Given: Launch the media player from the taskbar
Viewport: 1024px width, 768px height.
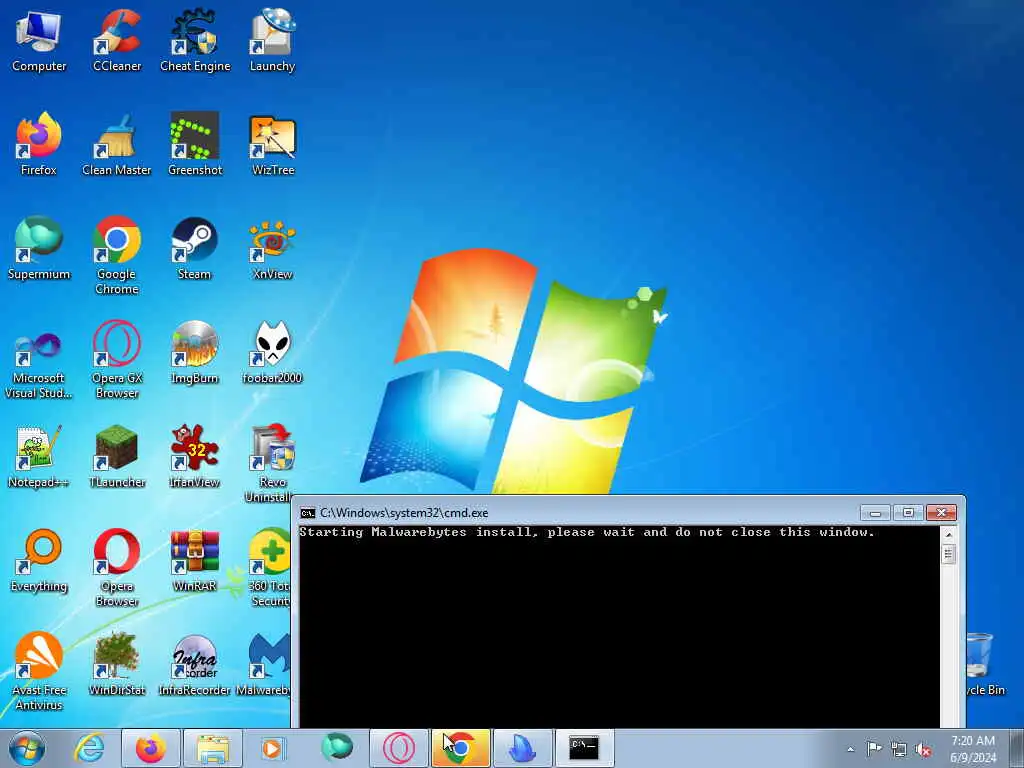Looking at the screenshot, I should (x=272, y=748).
